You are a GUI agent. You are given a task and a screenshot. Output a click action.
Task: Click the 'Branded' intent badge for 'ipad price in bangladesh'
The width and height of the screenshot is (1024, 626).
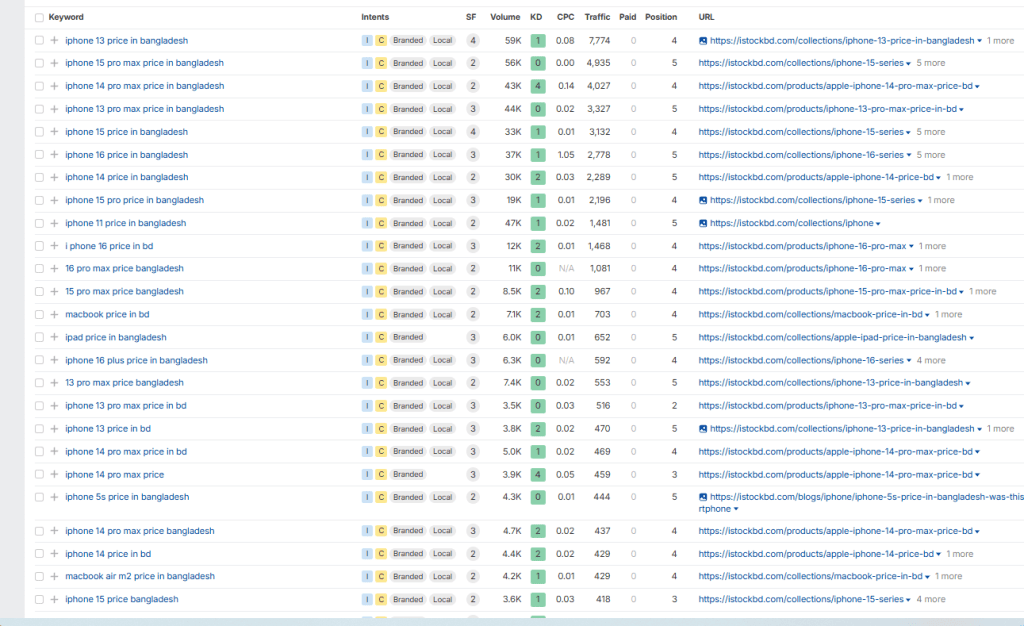(x=407, y=337)
